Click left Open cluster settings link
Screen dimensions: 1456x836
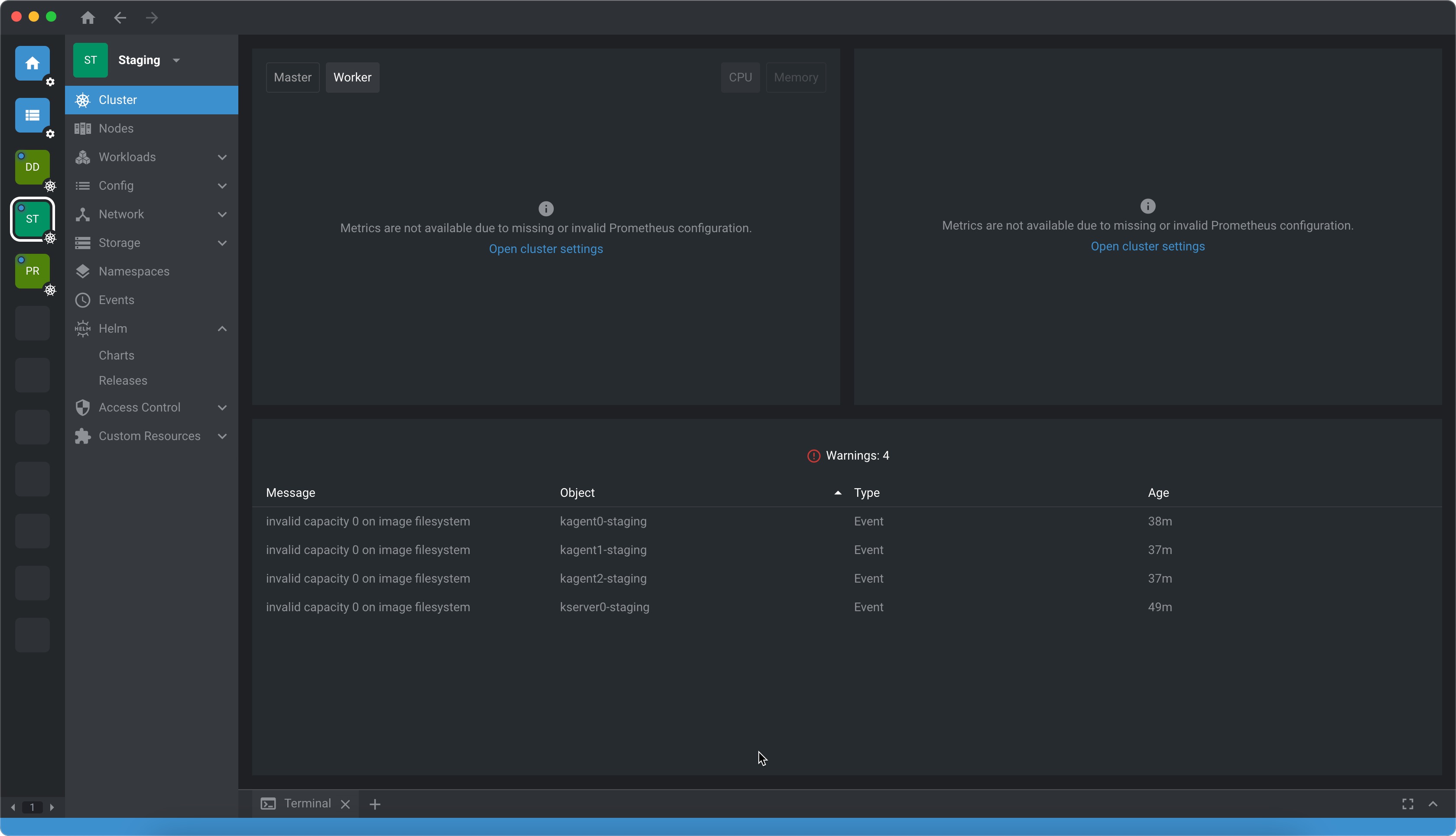[546, 249]
